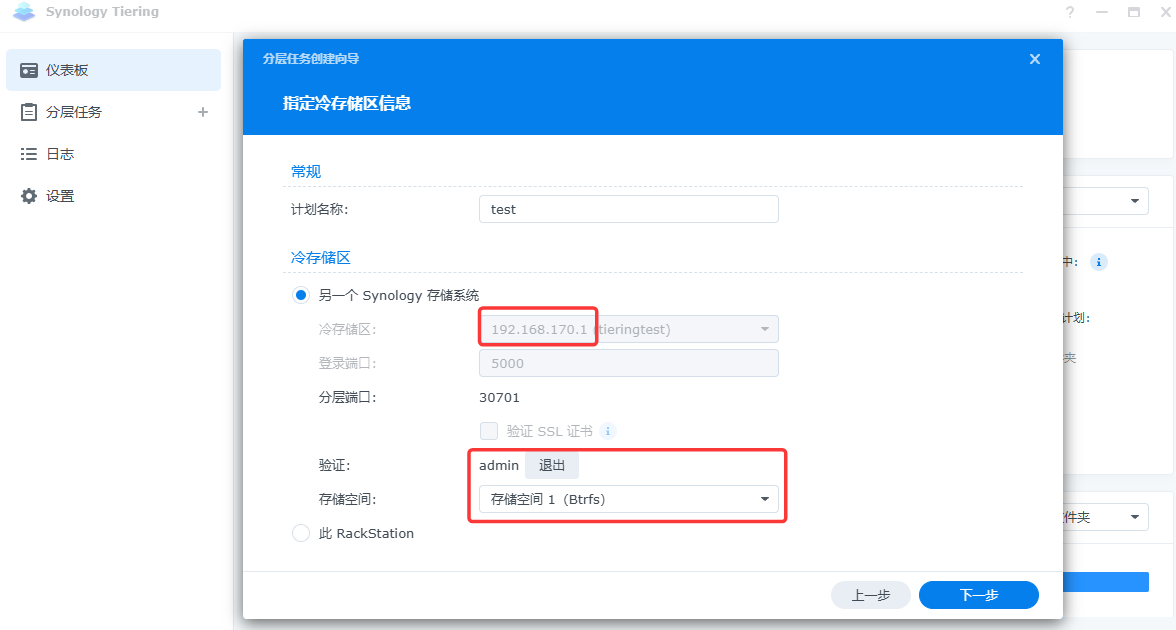Toggle the 验证 SSL 证书 checkbox
The height and width of the screenshot is (630, 1176).
[x=489, y=431]
